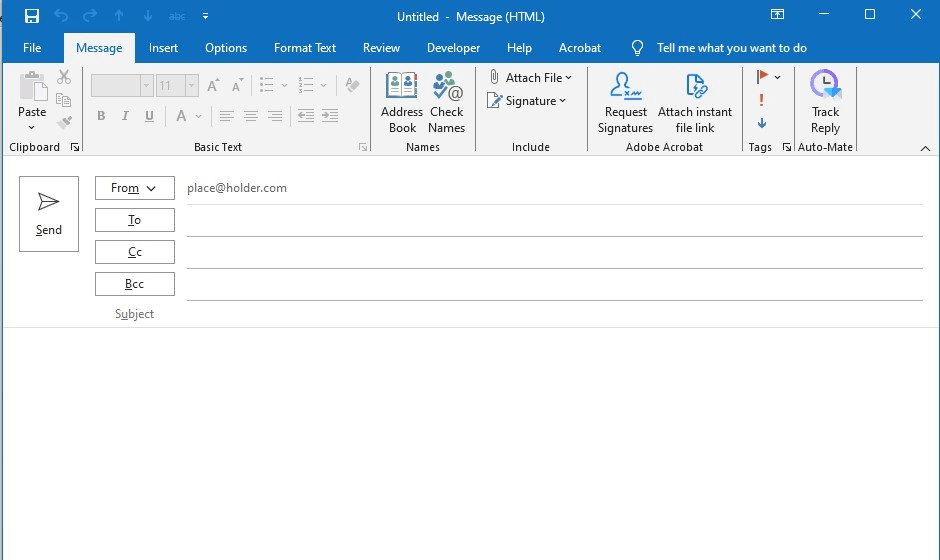
Task: Center the text alignment
Action: (251, 116)
